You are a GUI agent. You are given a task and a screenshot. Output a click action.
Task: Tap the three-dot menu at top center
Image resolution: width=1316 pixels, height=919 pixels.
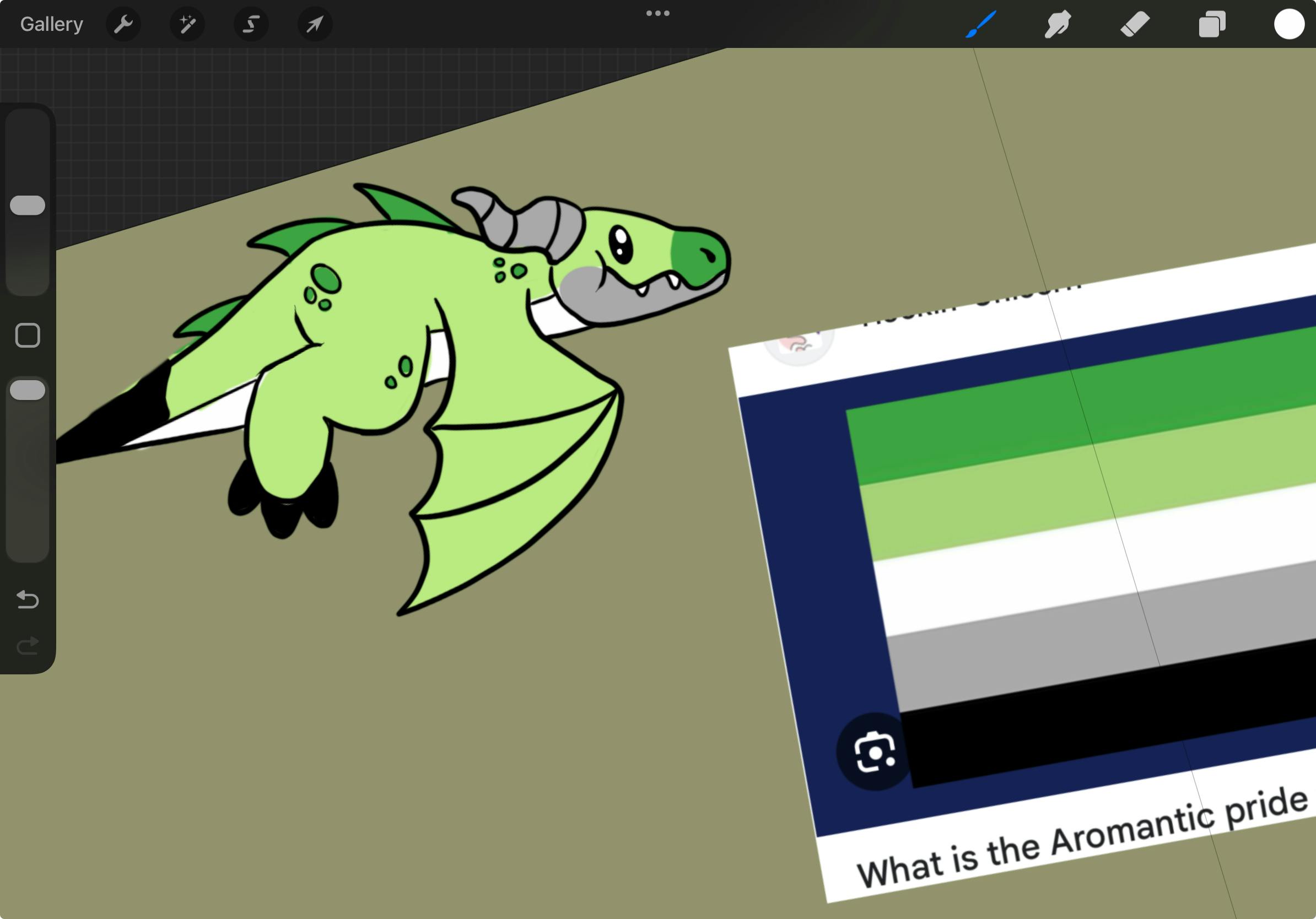pyautogui.click(x=657, y=13)
